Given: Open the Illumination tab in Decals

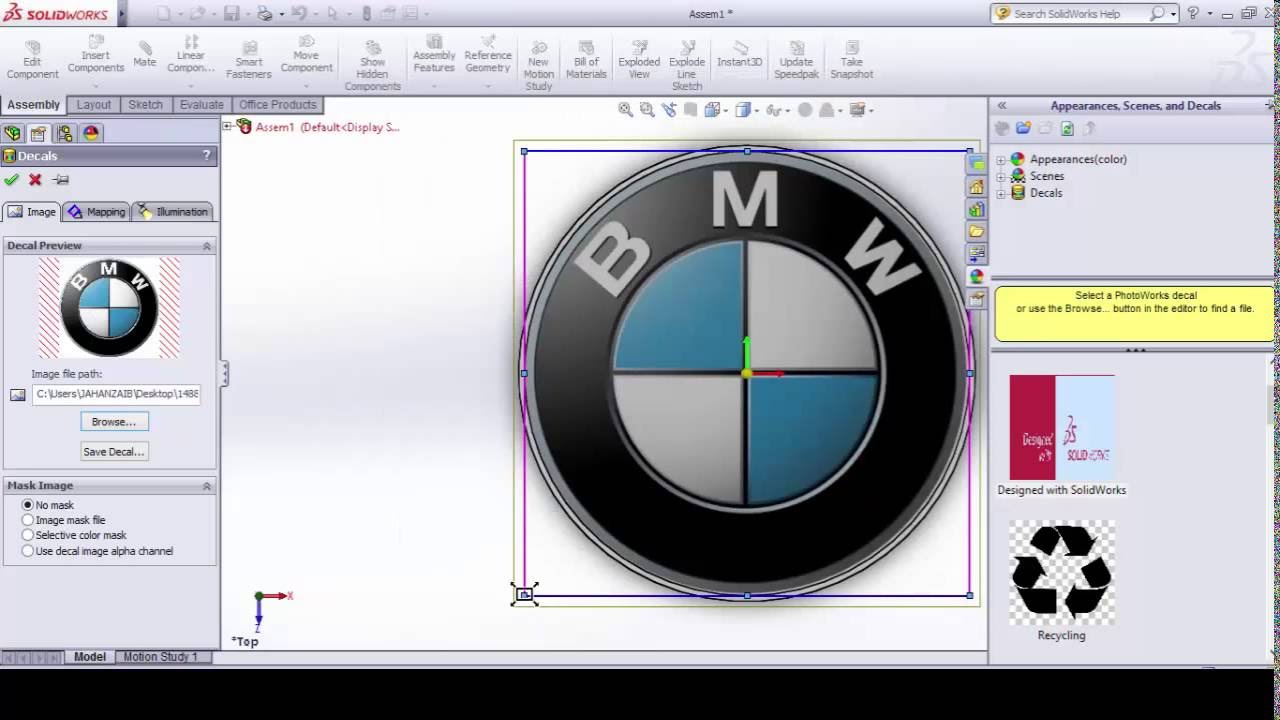Looking at the screenshot, I should coord(173,211).
